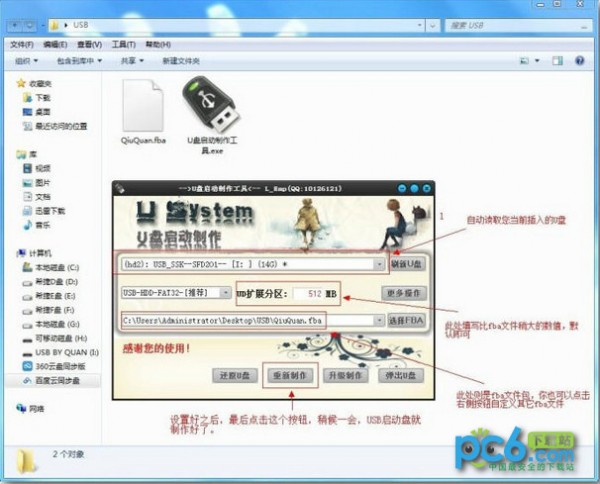
Task: Click the 搜索 USB search box
Action: click(517, 26)
